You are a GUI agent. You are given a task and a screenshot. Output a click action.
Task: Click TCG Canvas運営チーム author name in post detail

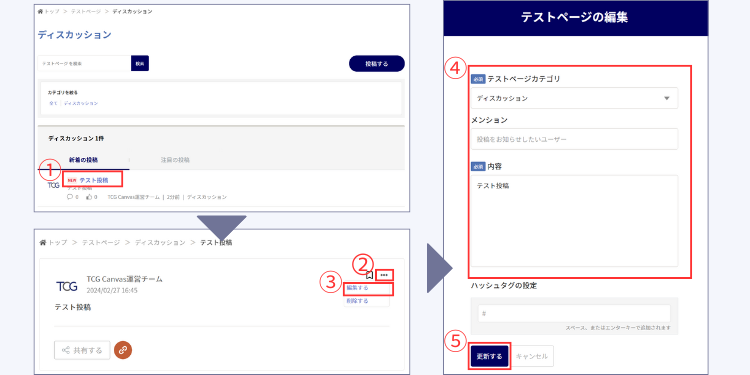(x=124, y=279)
